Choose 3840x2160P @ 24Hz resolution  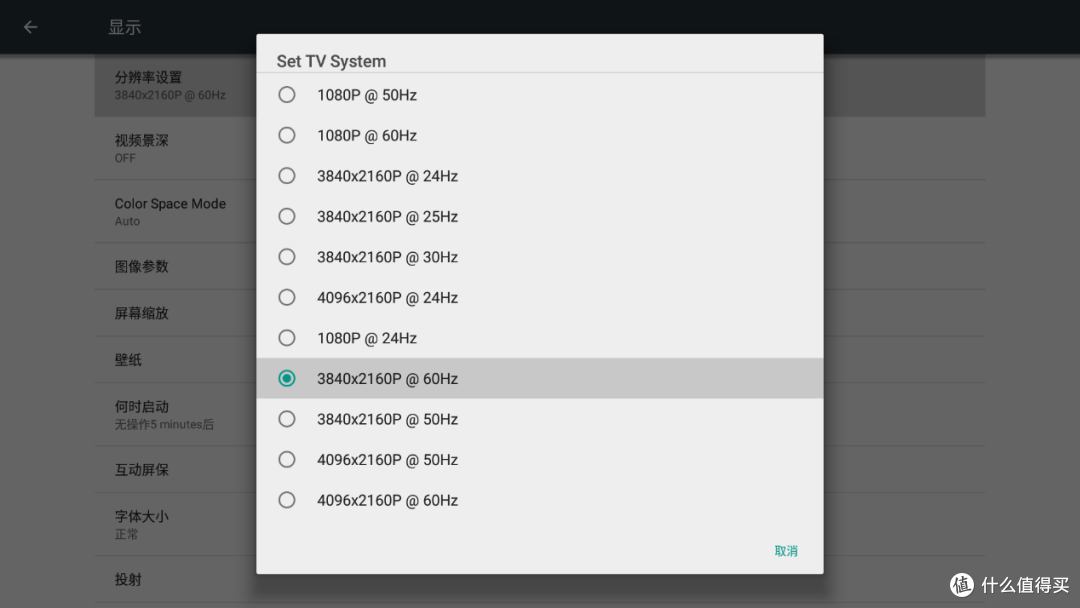click(539, 176)
